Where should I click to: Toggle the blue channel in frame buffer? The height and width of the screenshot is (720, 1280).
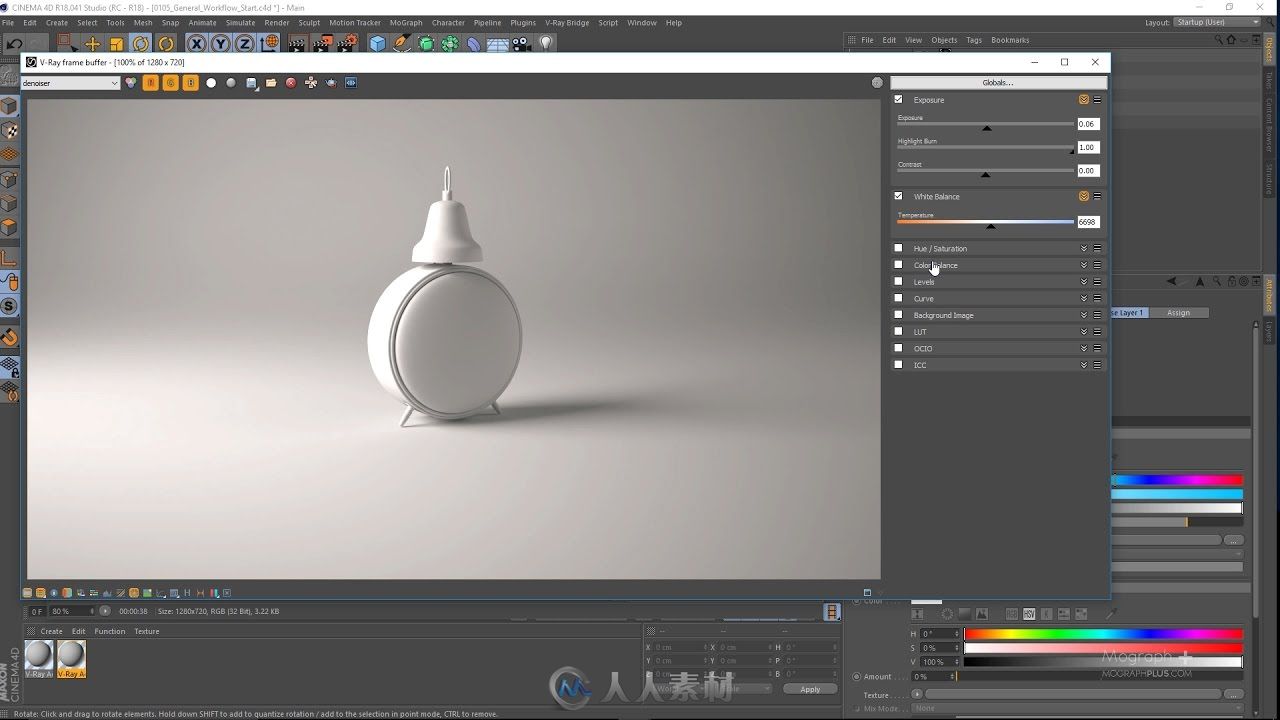coord(190,83)
